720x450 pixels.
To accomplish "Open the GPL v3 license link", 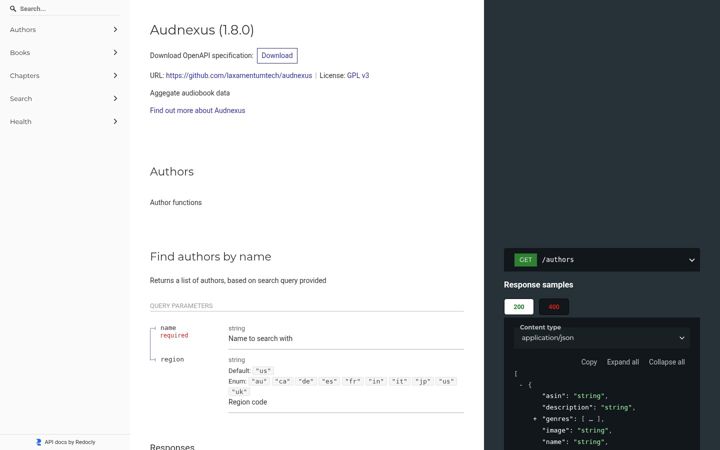I will (358, 75).
